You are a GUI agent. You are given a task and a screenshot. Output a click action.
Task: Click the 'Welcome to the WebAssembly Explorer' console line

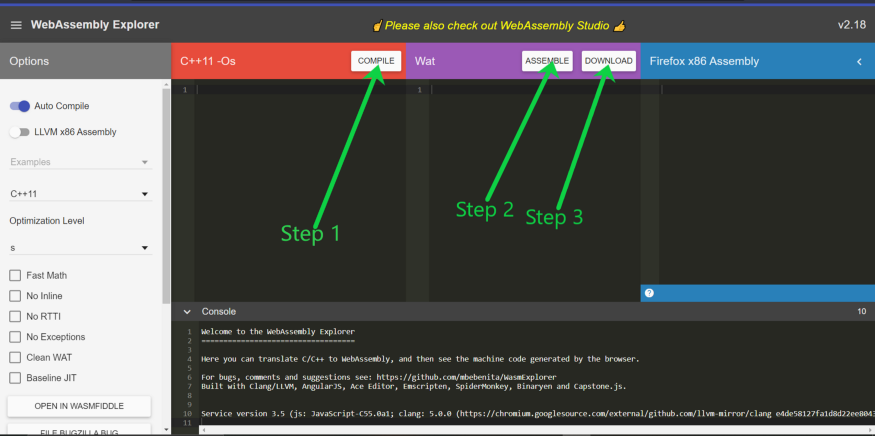tap(278, 332)
